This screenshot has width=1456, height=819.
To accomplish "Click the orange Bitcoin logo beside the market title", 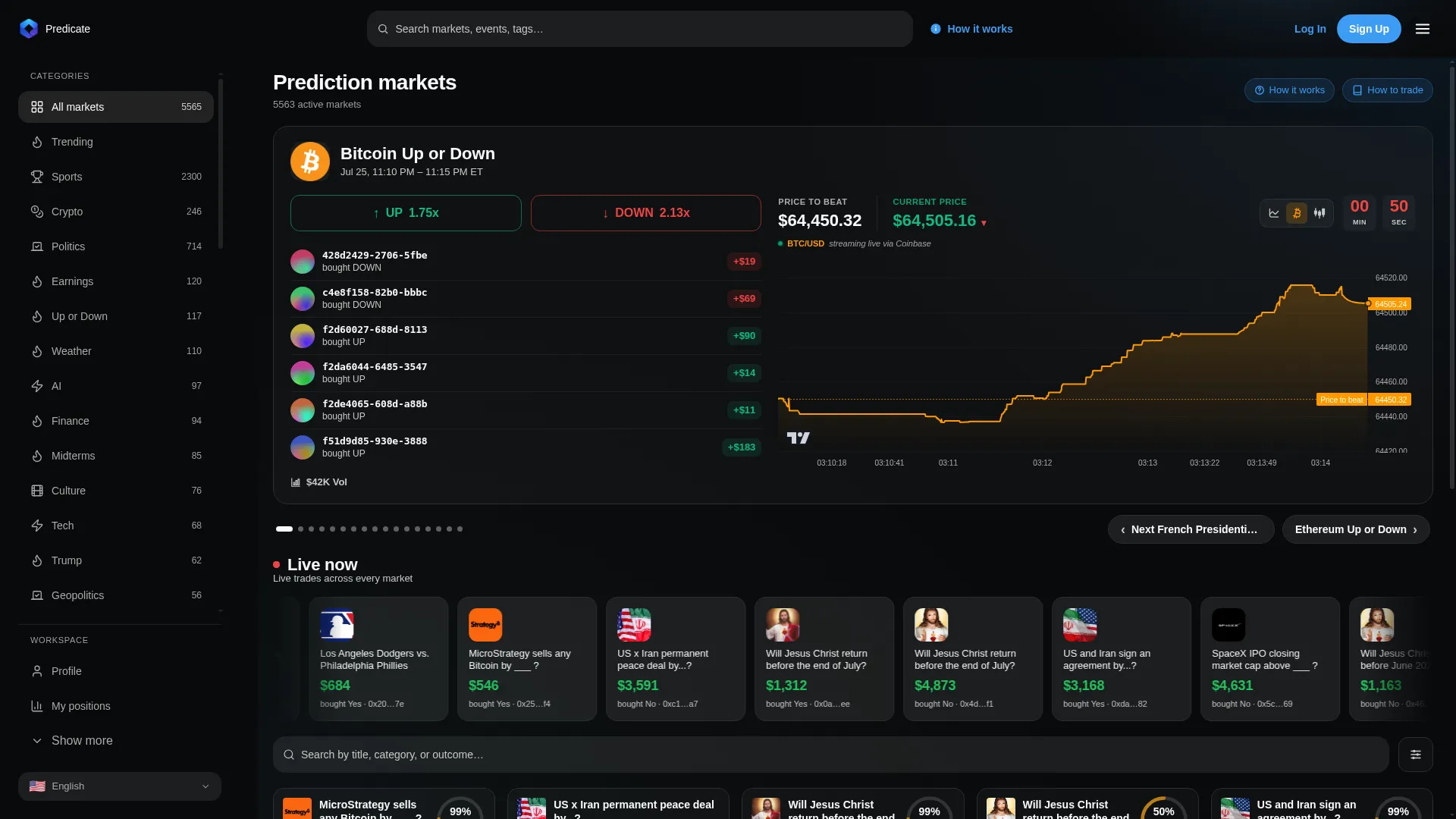I will (310, 162).
